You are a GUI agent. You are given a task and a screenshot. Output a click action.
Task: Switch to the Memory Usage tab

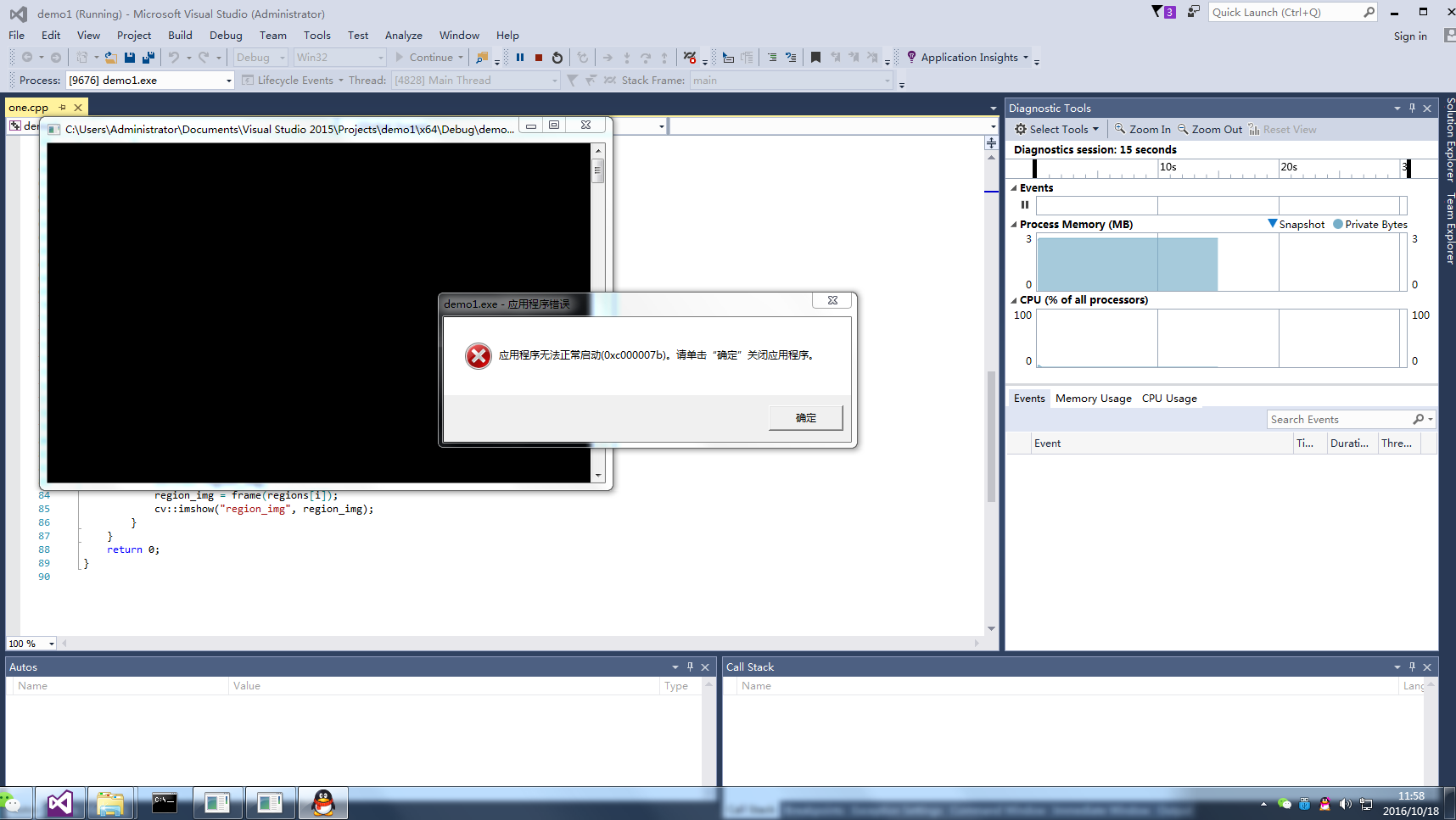click(x=1093, y=399)
